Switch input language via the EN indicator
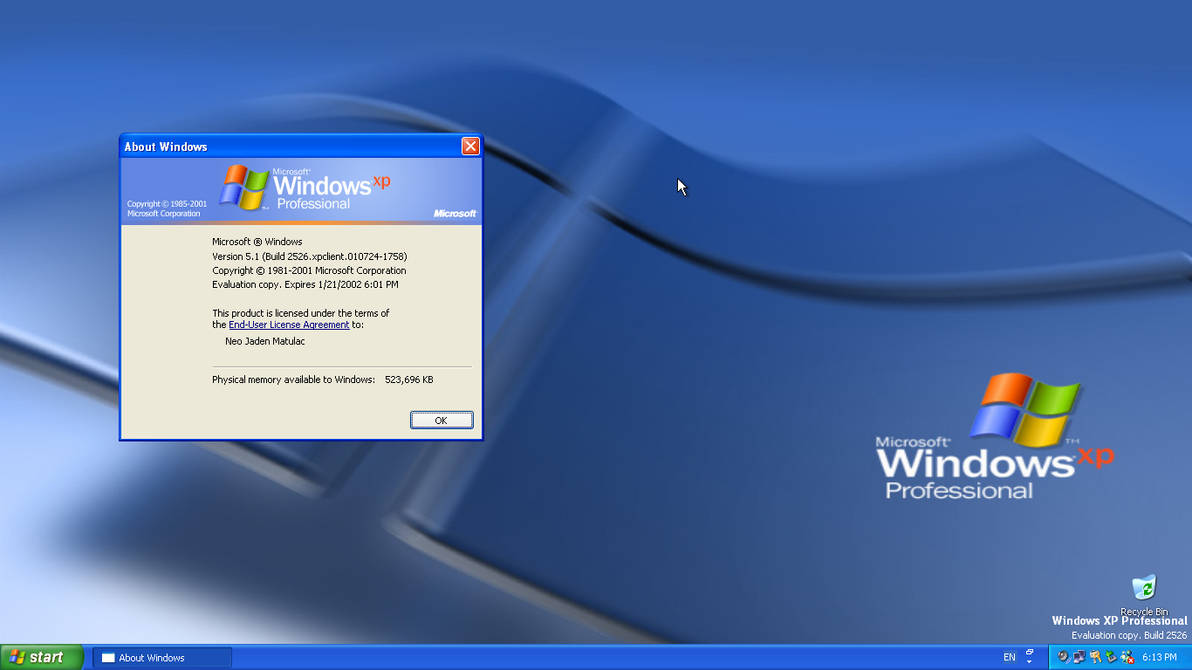Viewport: 1192px width, 670px height. click(x=1009, y=657)
